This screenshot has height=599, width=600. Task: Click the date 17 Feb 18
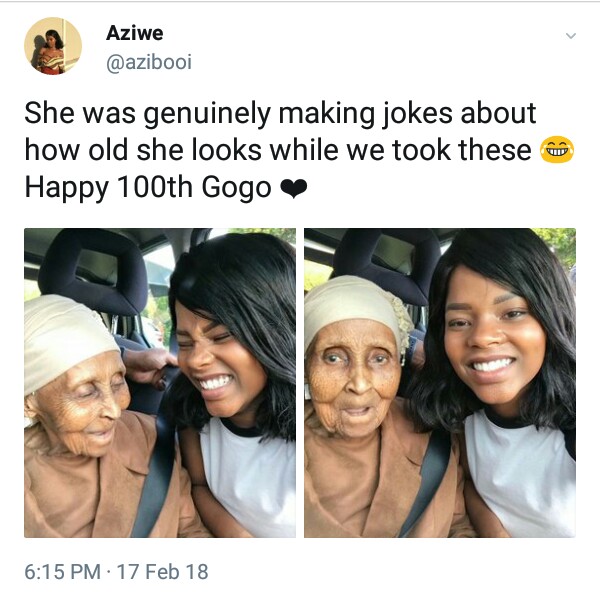pos(161,572)
